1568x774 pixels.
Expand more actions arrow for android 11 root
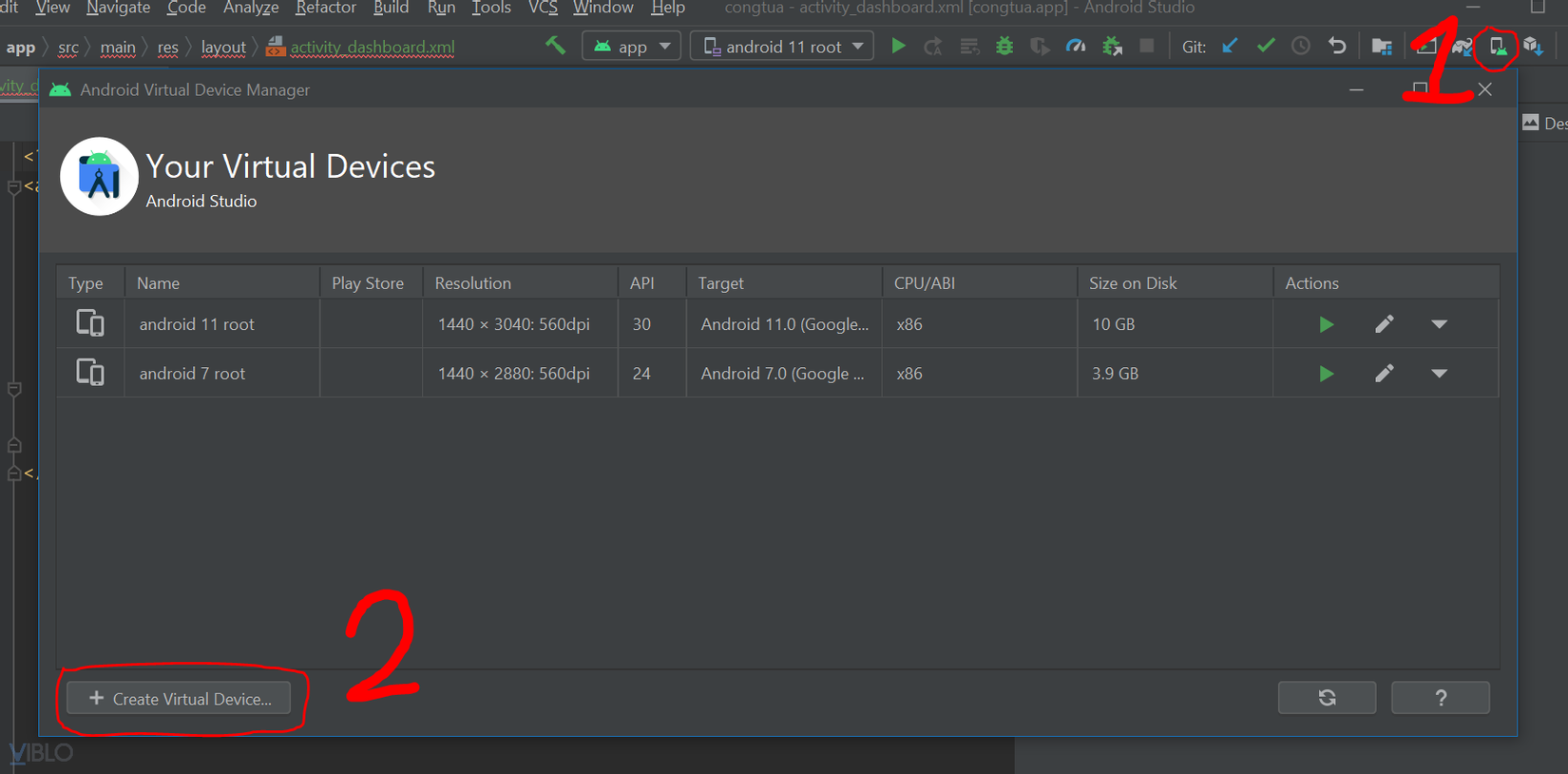[1440, 324]
